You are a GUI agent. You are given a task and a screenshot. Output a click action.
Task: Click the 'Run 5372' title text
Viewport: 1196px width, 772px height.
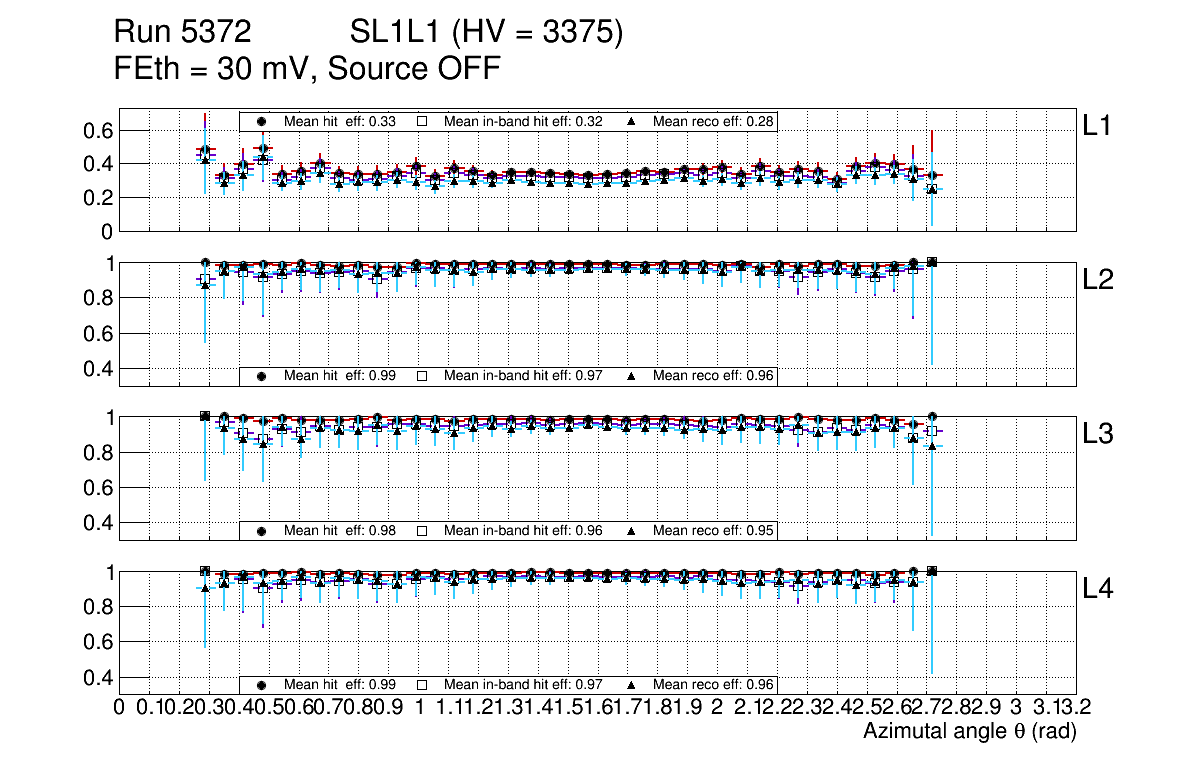point(181,33)
